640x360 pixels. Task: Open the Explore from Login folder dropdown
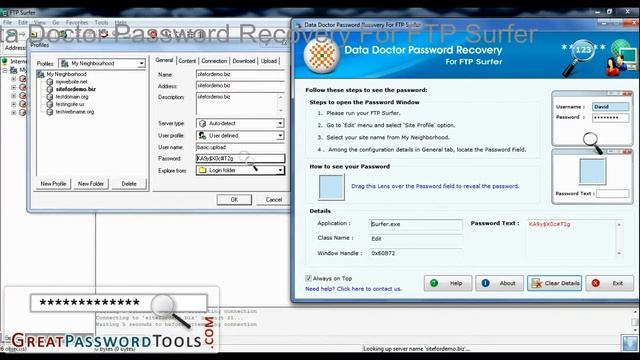coord(240,170)
